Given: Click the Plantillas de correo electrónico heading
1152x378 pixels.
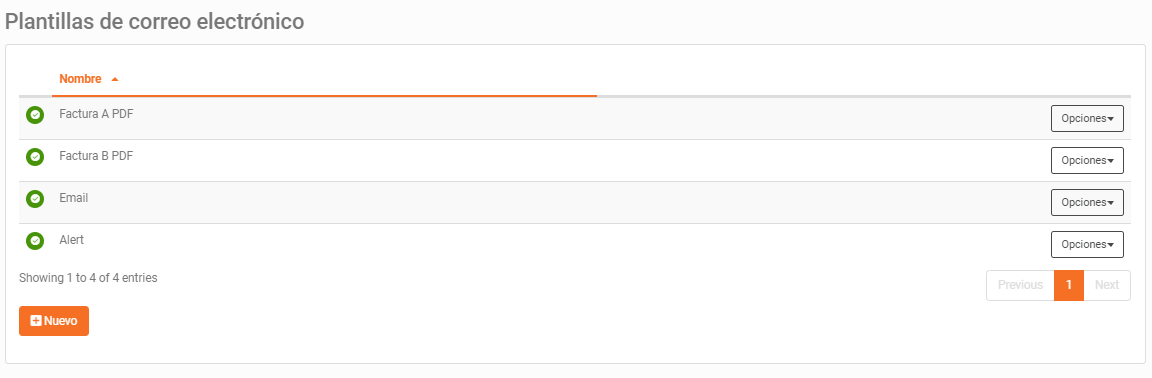Looking at the screenshot, I should [x=155, y=21].
